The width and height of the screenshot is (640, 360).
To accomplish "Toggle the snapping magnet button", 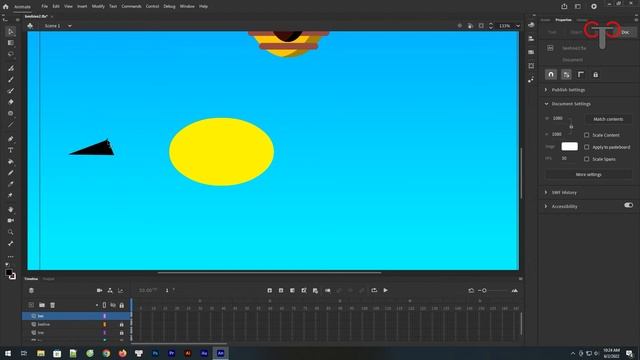I will pos(551,75).
